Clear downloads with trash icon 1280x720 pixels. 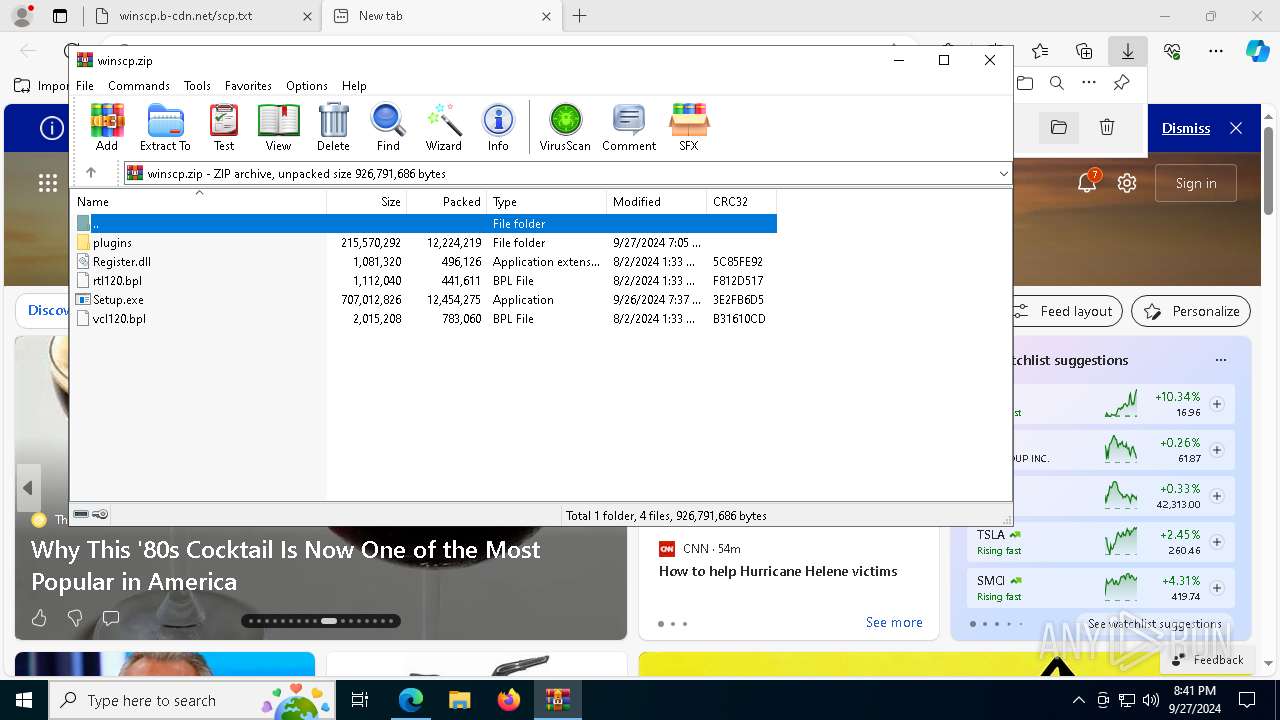(1107, 127)
